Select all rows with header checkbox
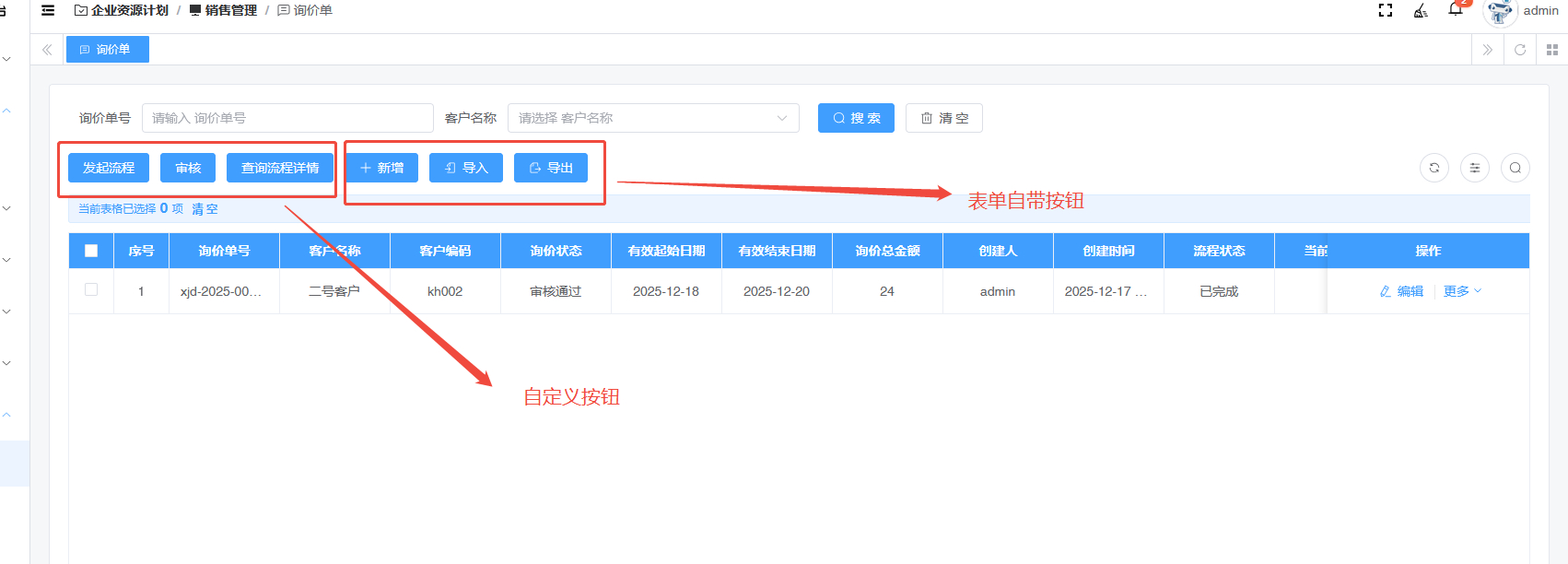This screenshot has width=1568, height=564. point(91,251)
